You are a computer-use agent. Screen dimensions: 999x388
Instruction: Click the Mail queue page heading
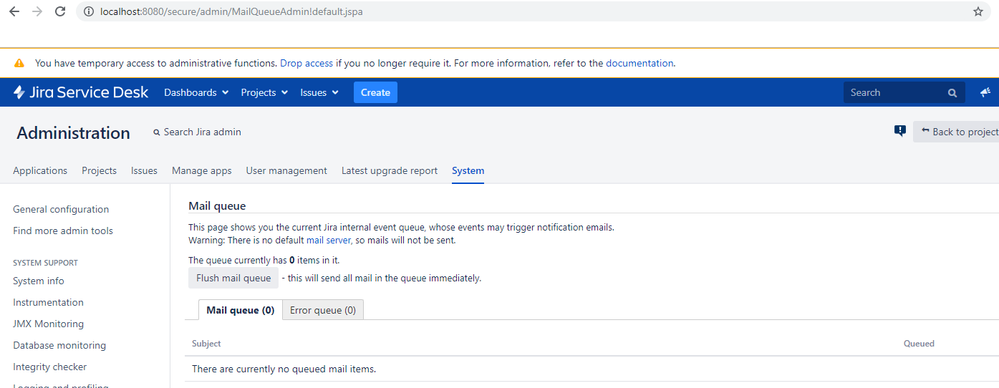[217, 206]
